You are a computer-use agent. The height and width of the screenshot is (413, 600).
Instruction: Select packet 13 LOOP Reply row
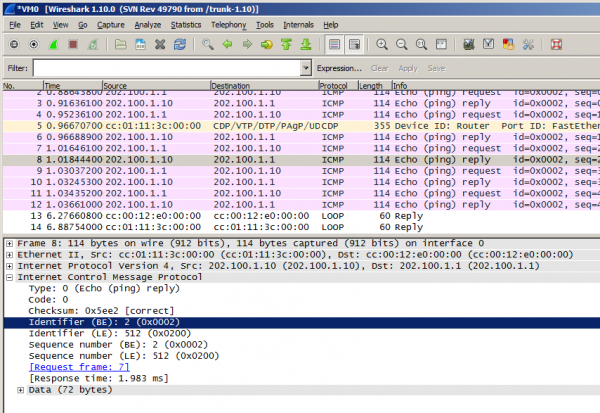302,216
